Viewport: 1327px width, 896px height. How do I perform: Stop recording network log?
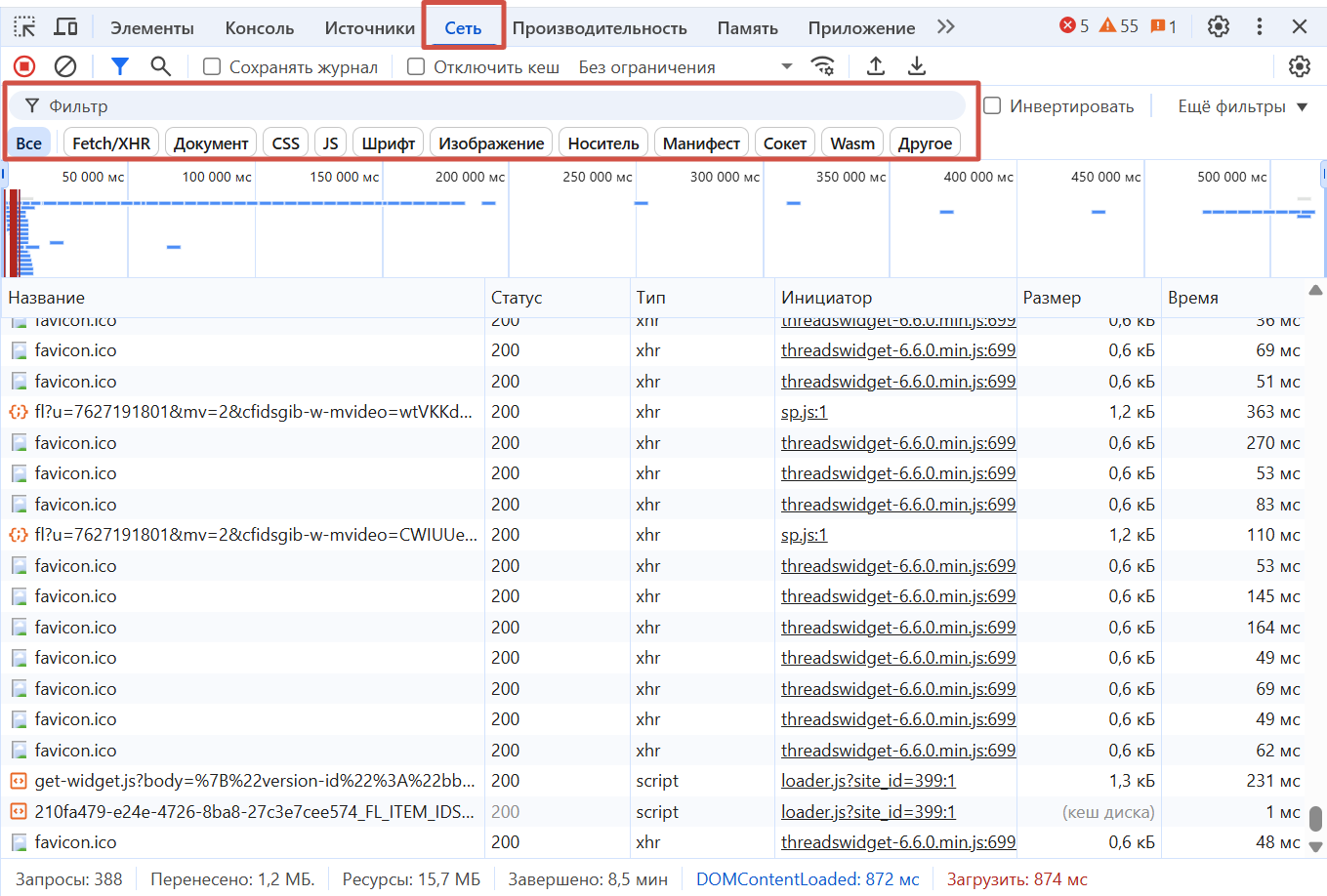24,66
